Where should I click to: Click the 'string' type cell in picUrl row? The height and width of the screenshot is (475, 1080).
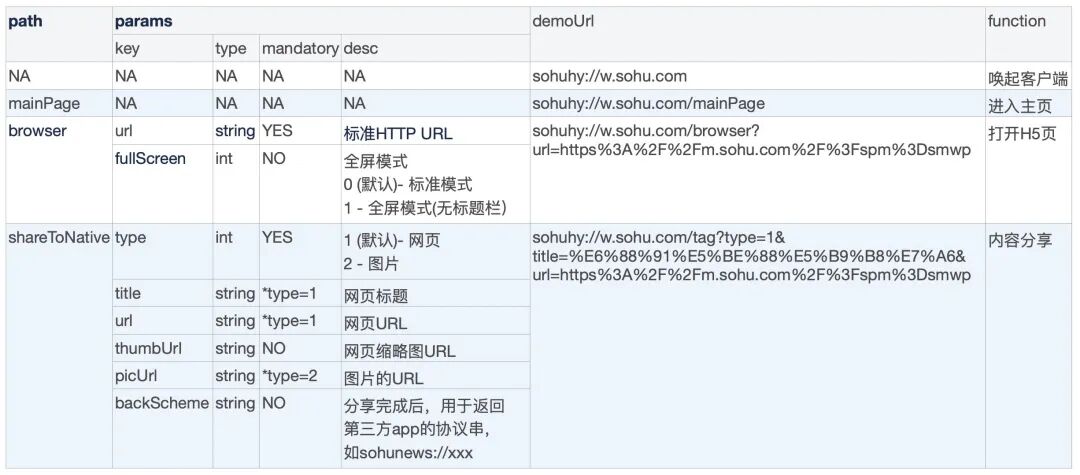pyautogui.click(x=235, y=377)
